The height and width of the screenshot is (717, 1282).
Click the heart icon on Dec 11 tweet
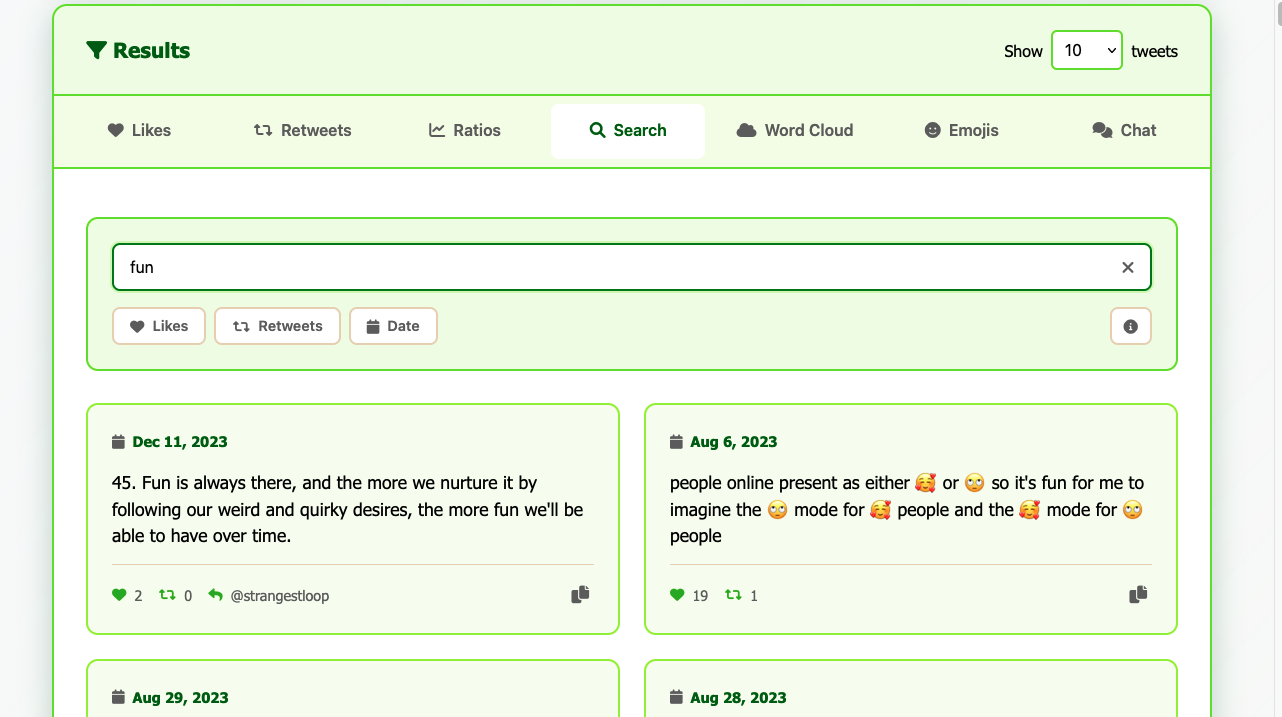point(119,595)
